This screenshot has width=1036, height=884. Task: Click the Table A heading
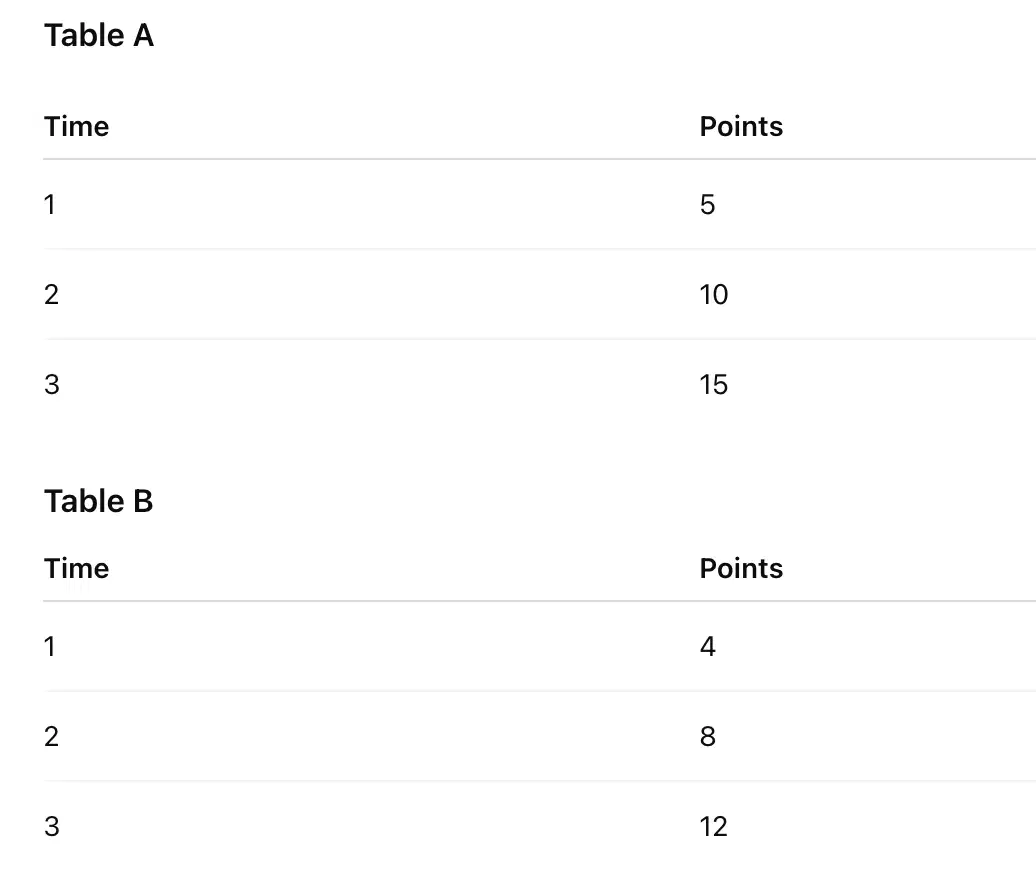tap(98, 36)
